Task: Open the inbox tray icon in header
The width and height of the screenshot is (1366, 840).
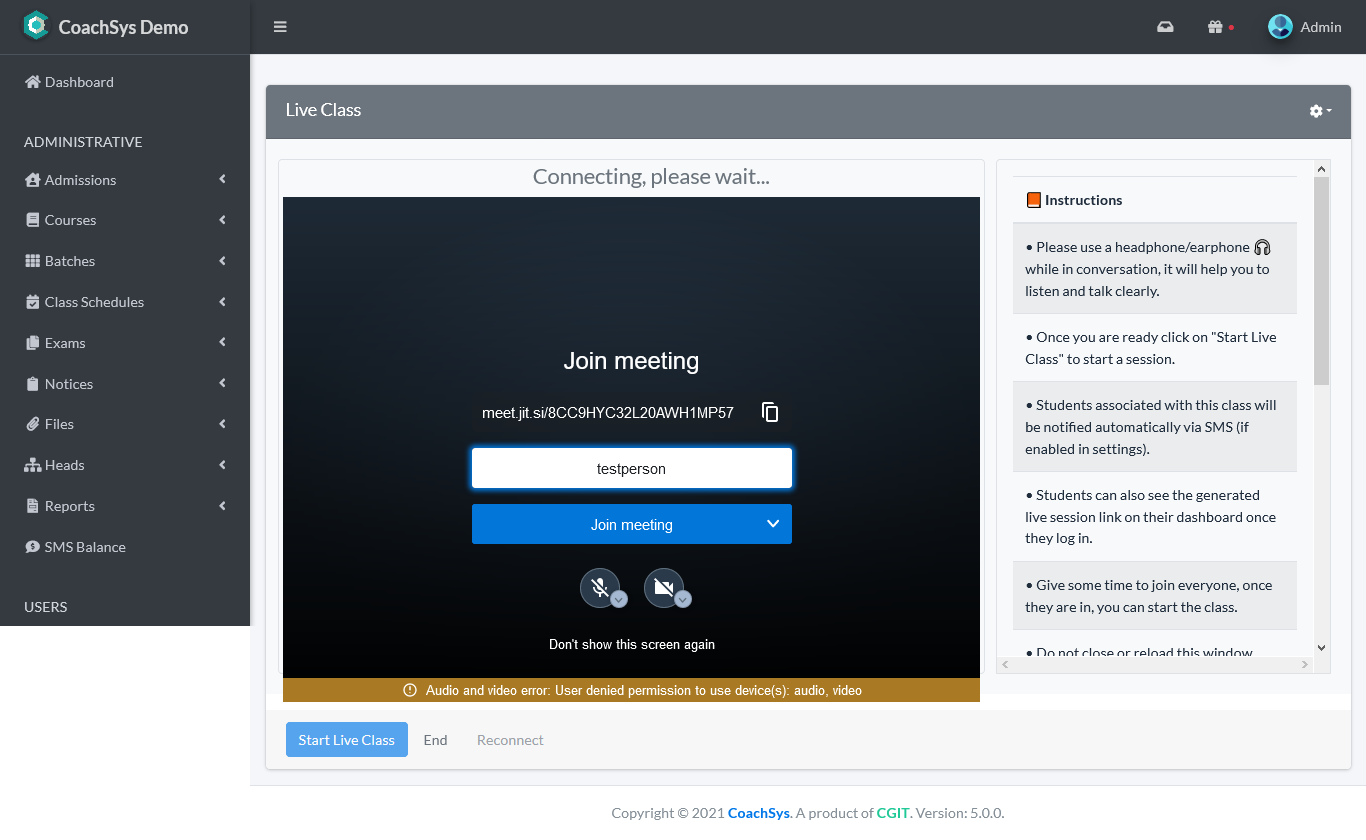Action: coord(1165,27)
